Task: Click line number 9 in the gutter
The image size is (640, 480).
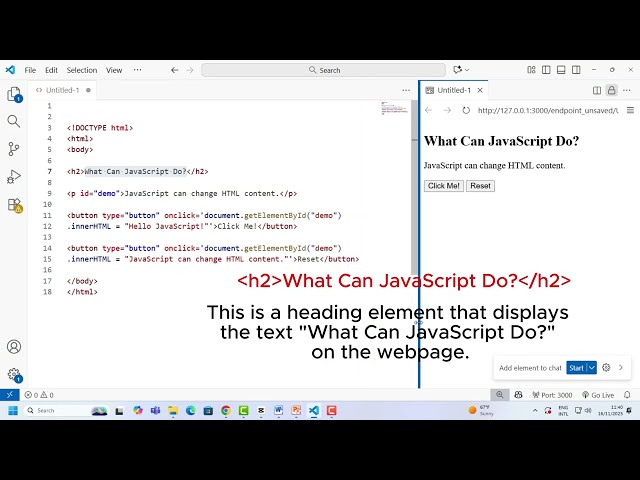Action: click(x=49, y=193)
